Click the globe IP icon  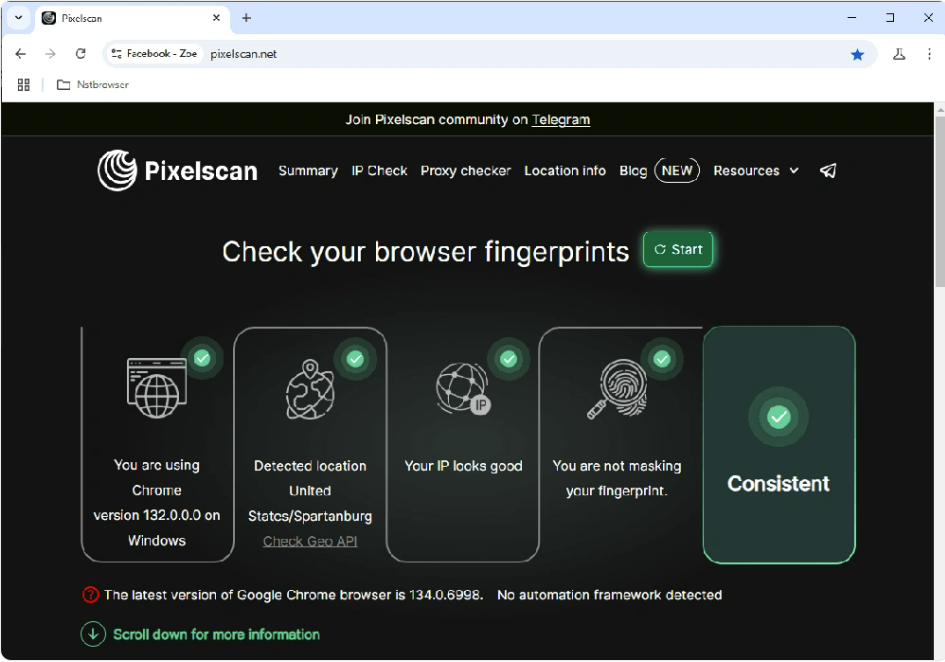[463, 389]
